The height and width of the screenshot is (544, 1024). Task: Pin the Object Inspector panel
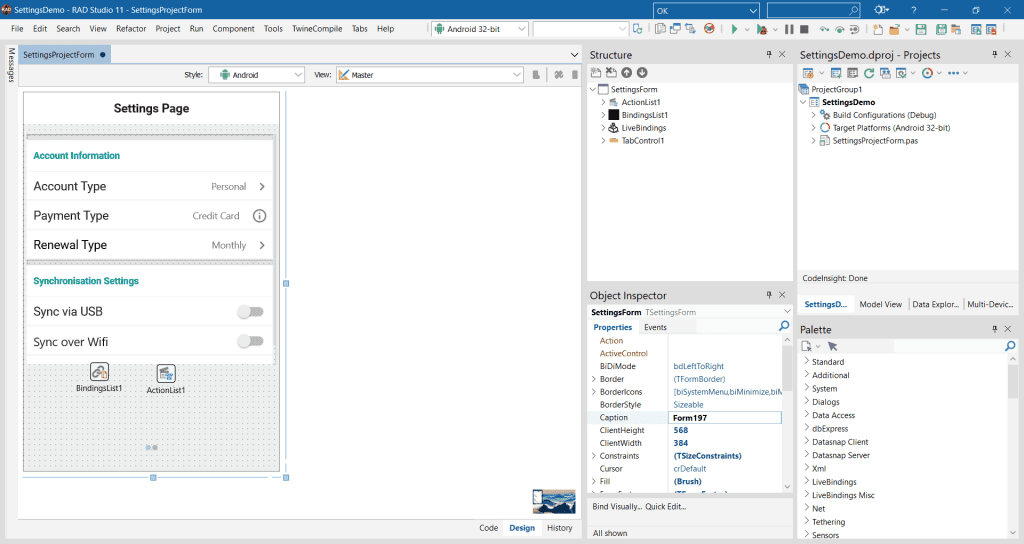pyautogui.click(x=769, y=295)
